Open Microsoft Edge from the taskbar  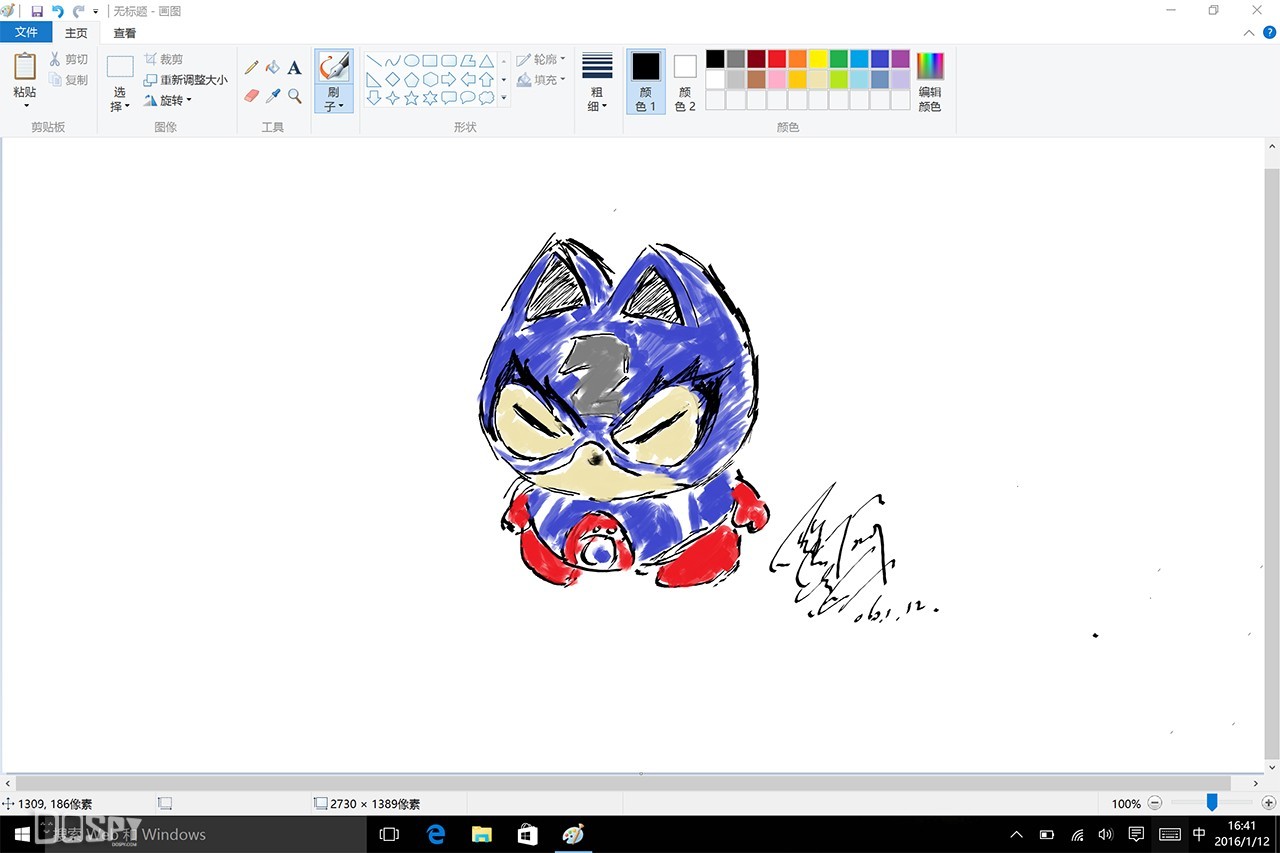point(436,834)
